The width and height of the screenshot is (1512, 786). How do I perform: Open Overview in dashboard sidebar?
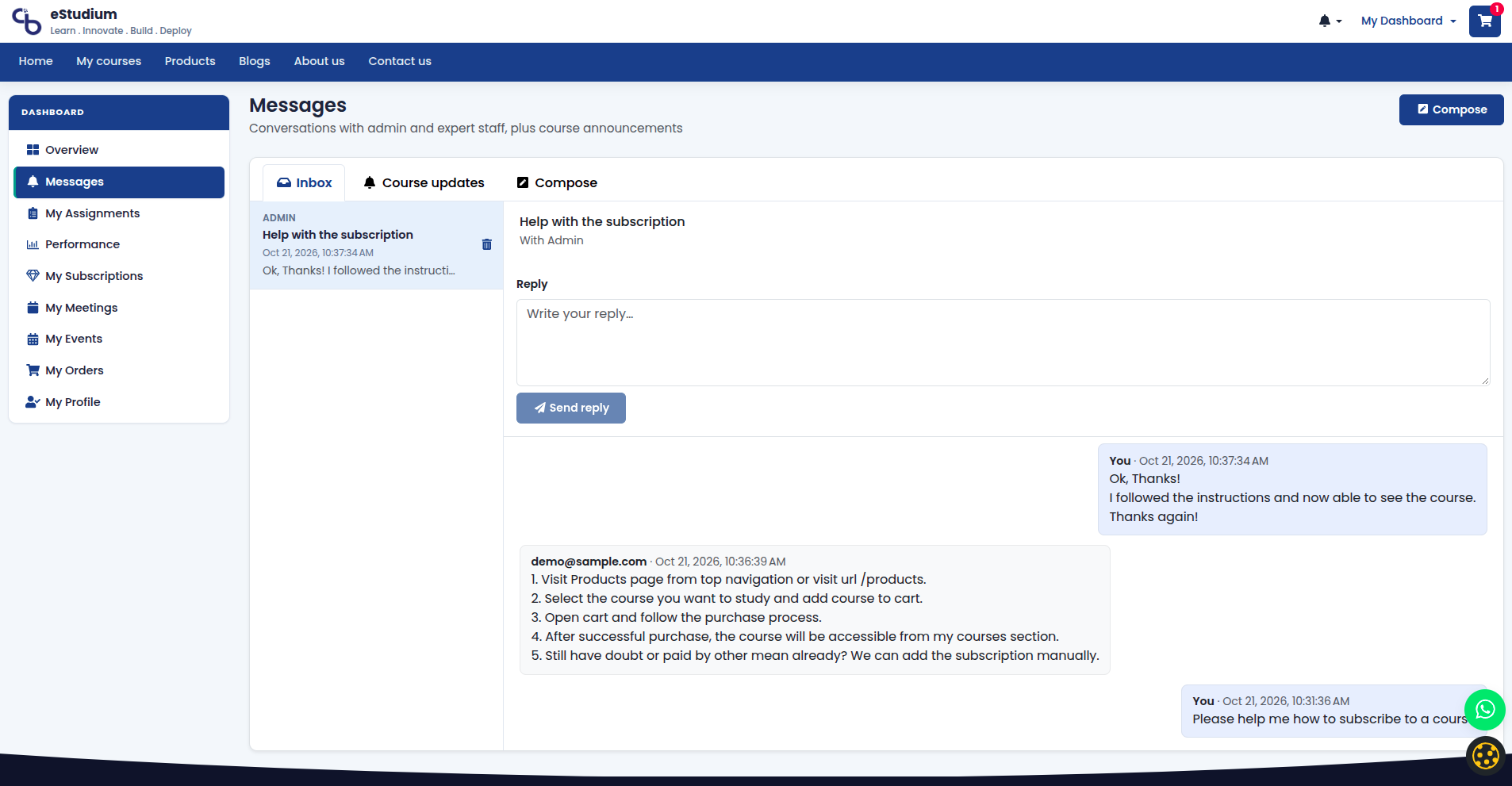(x=119, y=150)
